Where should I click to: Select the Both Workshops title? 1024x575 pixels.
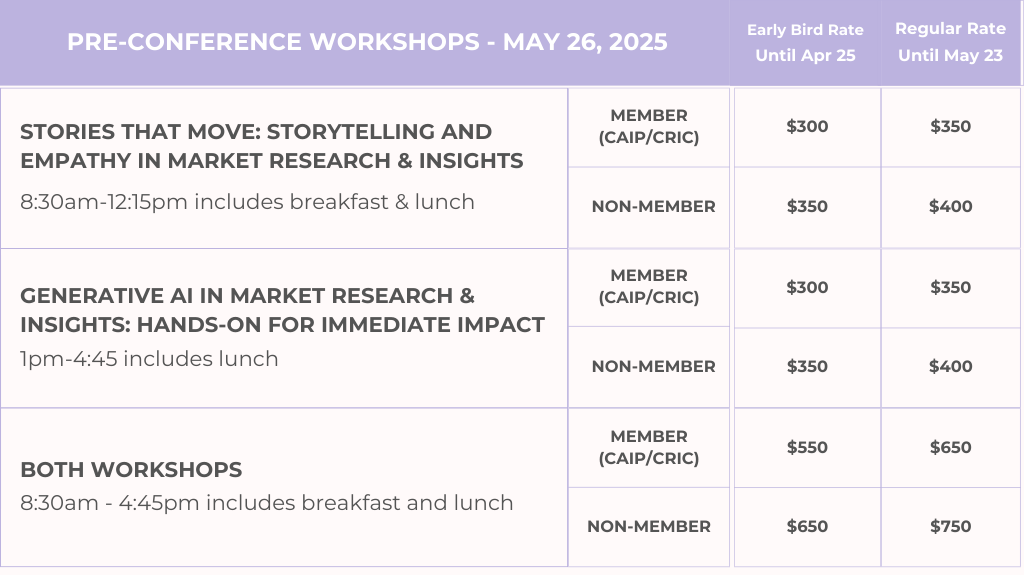131,470
